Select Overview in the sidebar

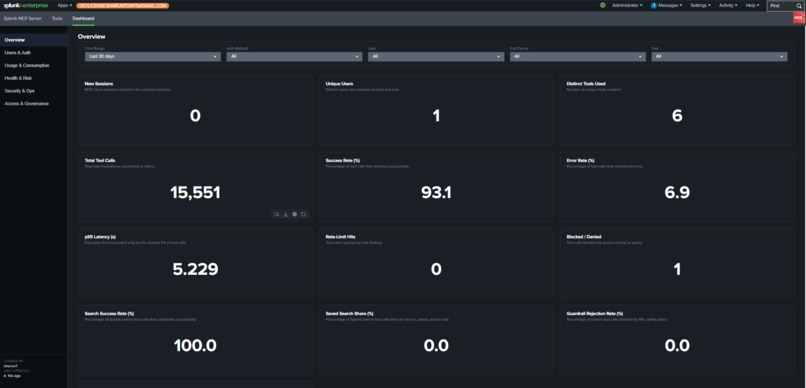[x=33, y=40]
